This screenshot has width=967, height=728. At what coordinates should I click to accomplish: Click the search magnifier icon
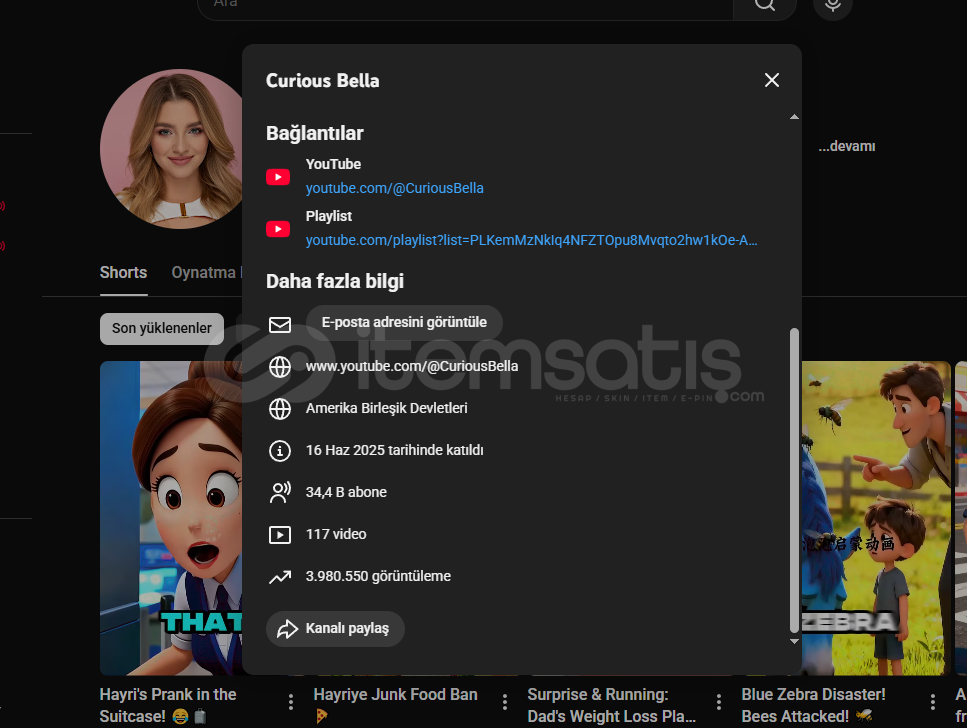[764, 5]
